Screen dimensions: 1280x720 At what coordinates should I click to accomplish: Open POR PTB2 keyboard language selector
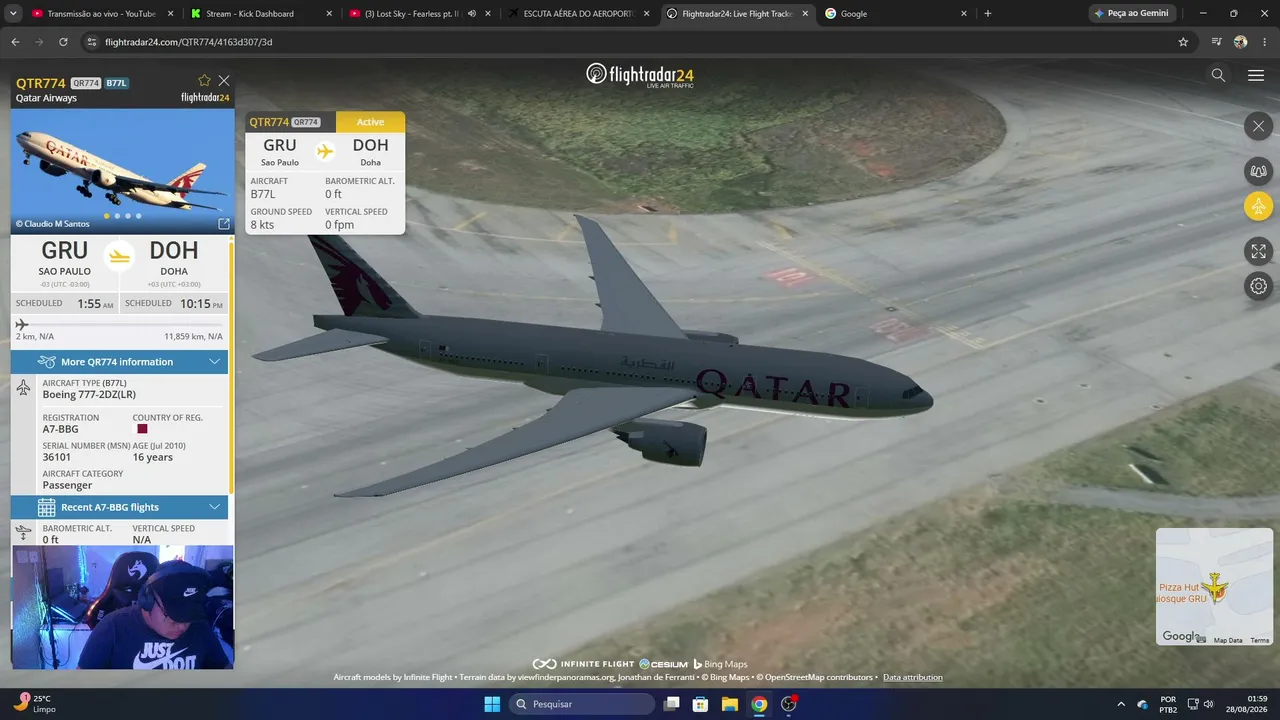(x=1168, y=704)
